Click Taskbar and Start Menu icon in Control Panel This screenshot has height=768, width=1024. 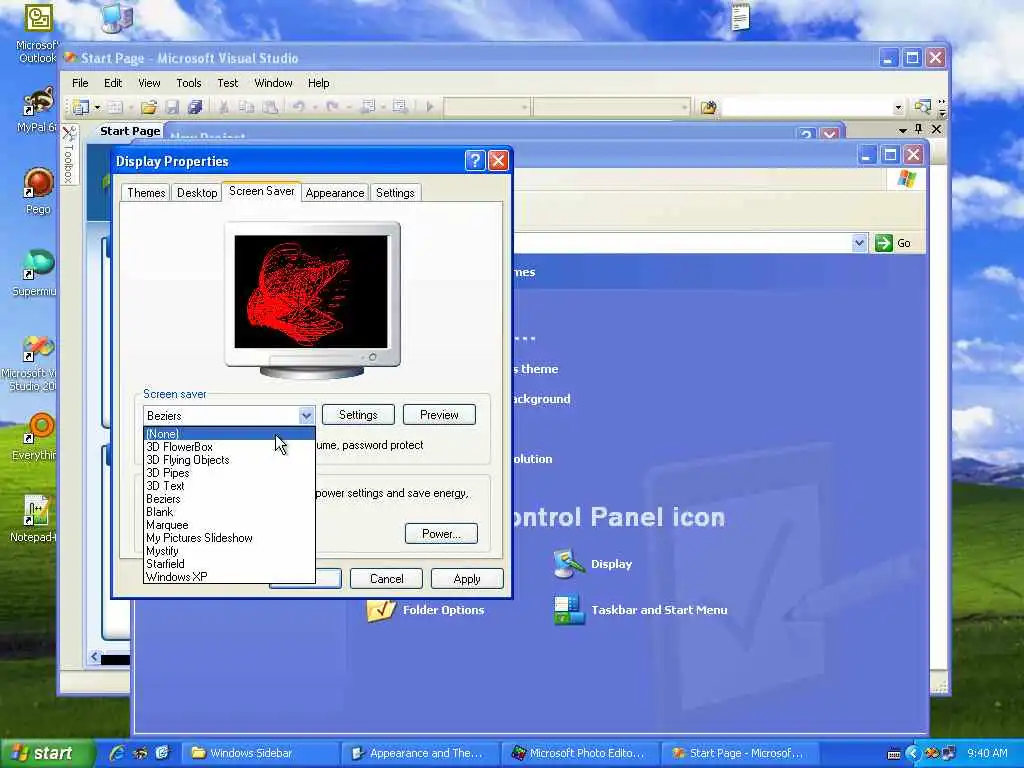pos(569,609)
